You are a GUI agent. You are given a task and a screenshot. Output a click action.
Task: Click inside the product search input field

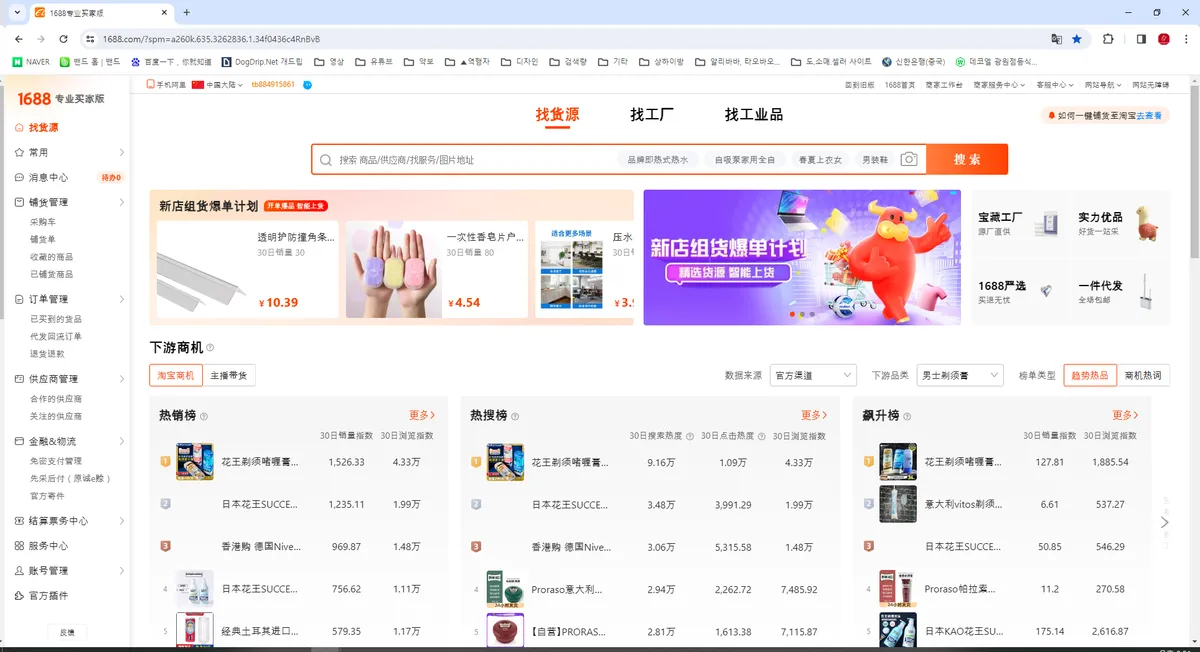[x=475, y=160]
